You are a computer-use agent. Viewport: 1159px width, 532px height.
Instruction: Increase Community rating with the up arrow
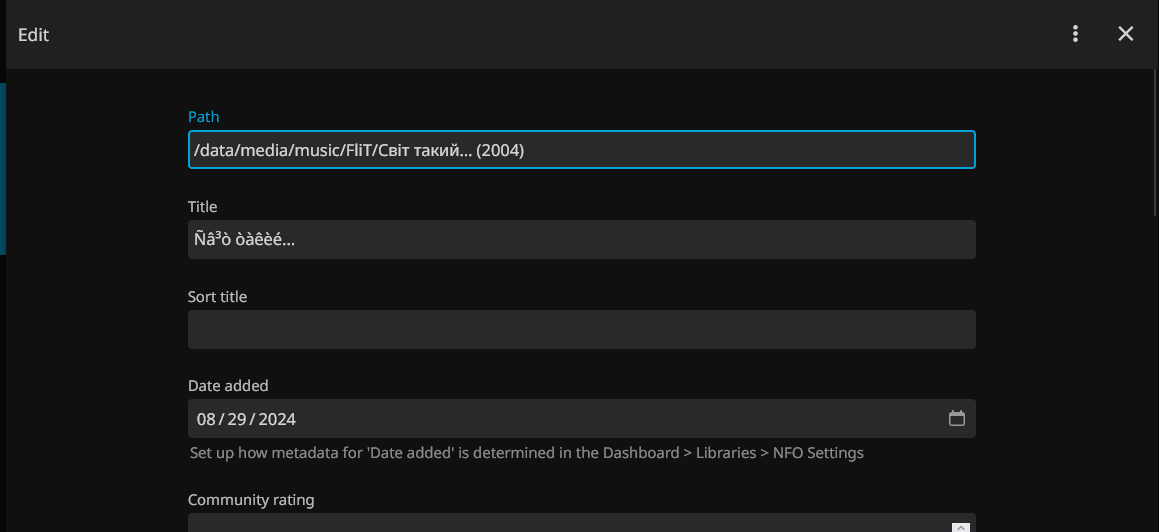click(959, 526)
